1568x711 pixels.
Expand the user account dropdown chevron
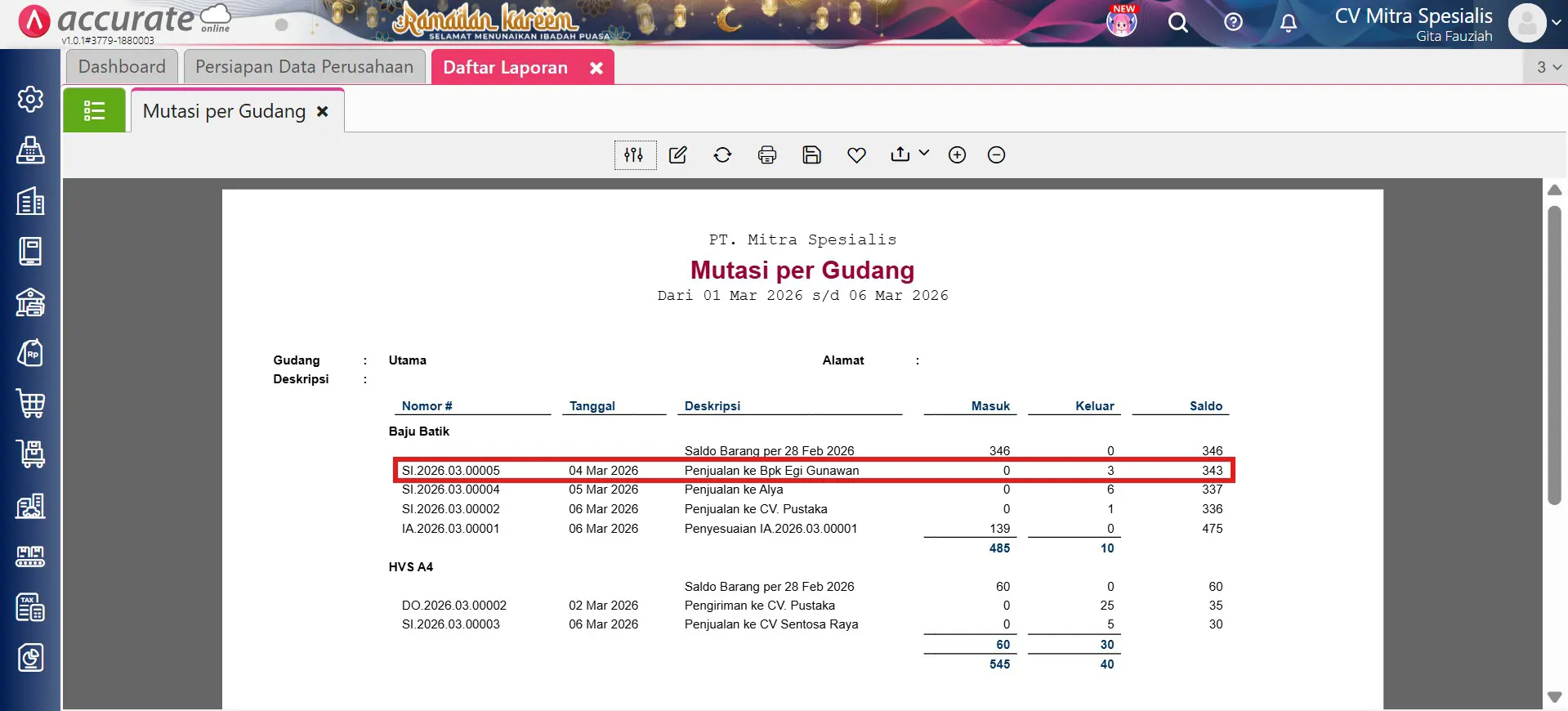[x=1556, y=23]
